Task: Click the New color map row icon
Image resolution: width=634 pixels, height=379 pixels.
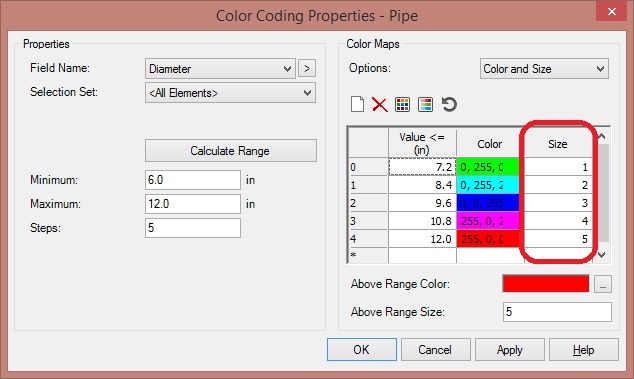Action: pos(357,104)
